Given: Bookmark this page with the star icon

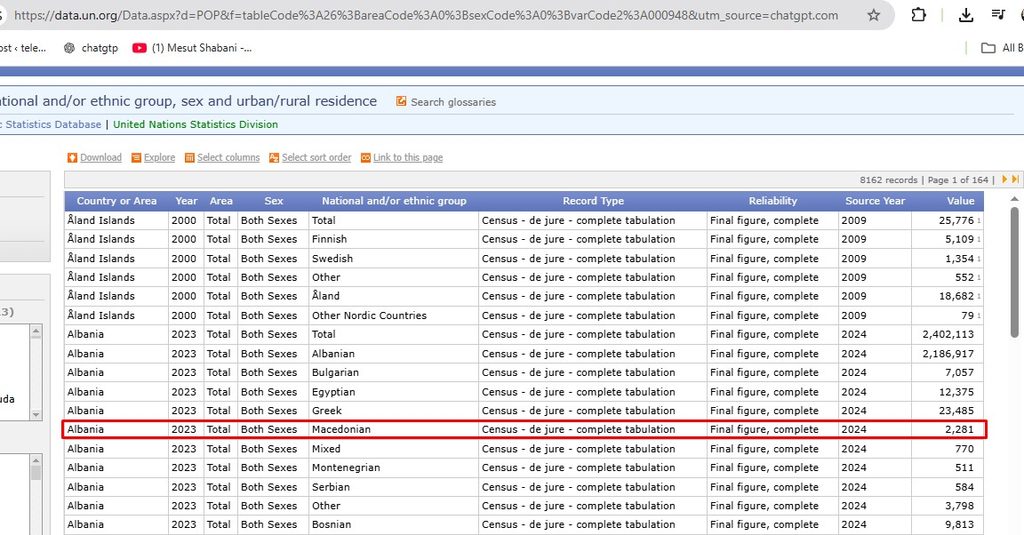Looking at the screenshot, I should [x=873, y=14].
